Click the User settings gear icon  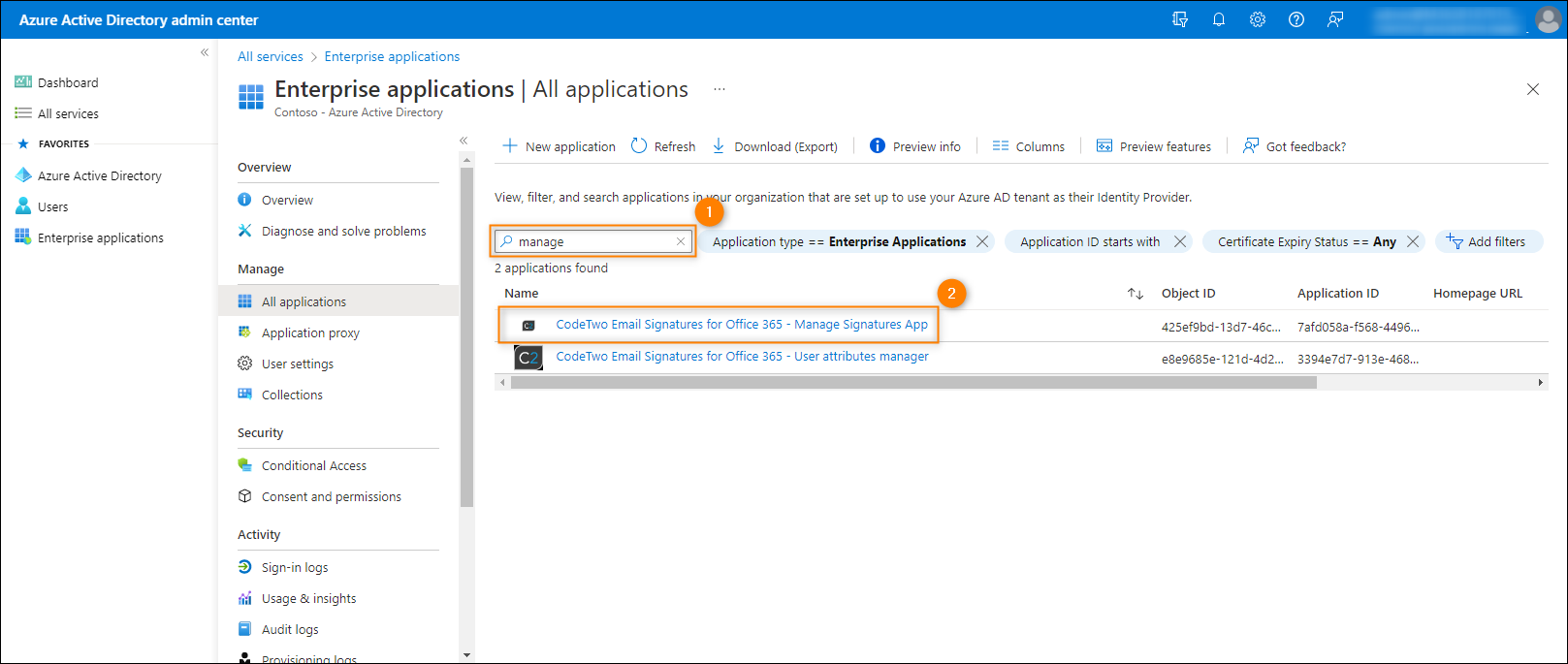point(244,364)
